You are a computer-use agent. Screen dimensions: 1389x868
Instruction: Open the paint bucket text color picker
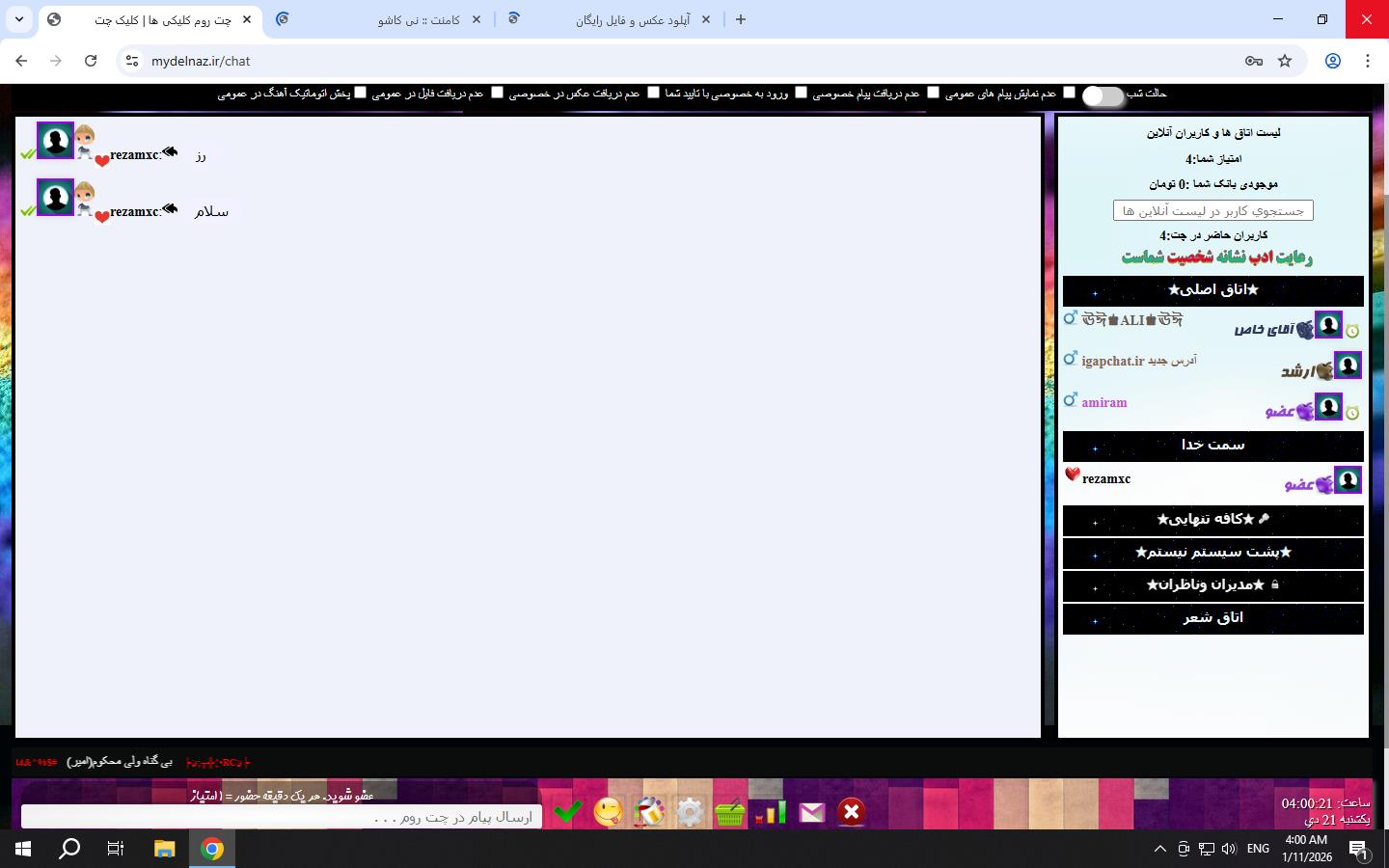click(649, 812)
